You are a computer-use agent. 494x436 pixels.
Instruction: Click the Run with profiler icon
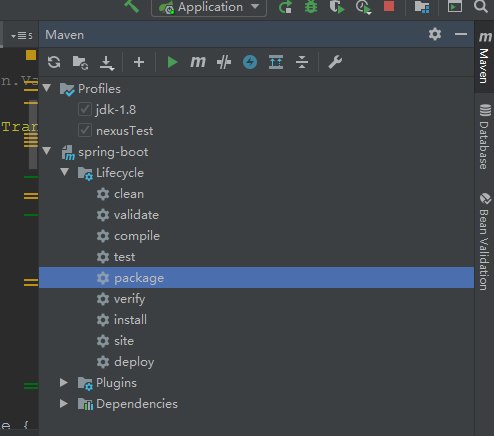(x=363, y=7)
